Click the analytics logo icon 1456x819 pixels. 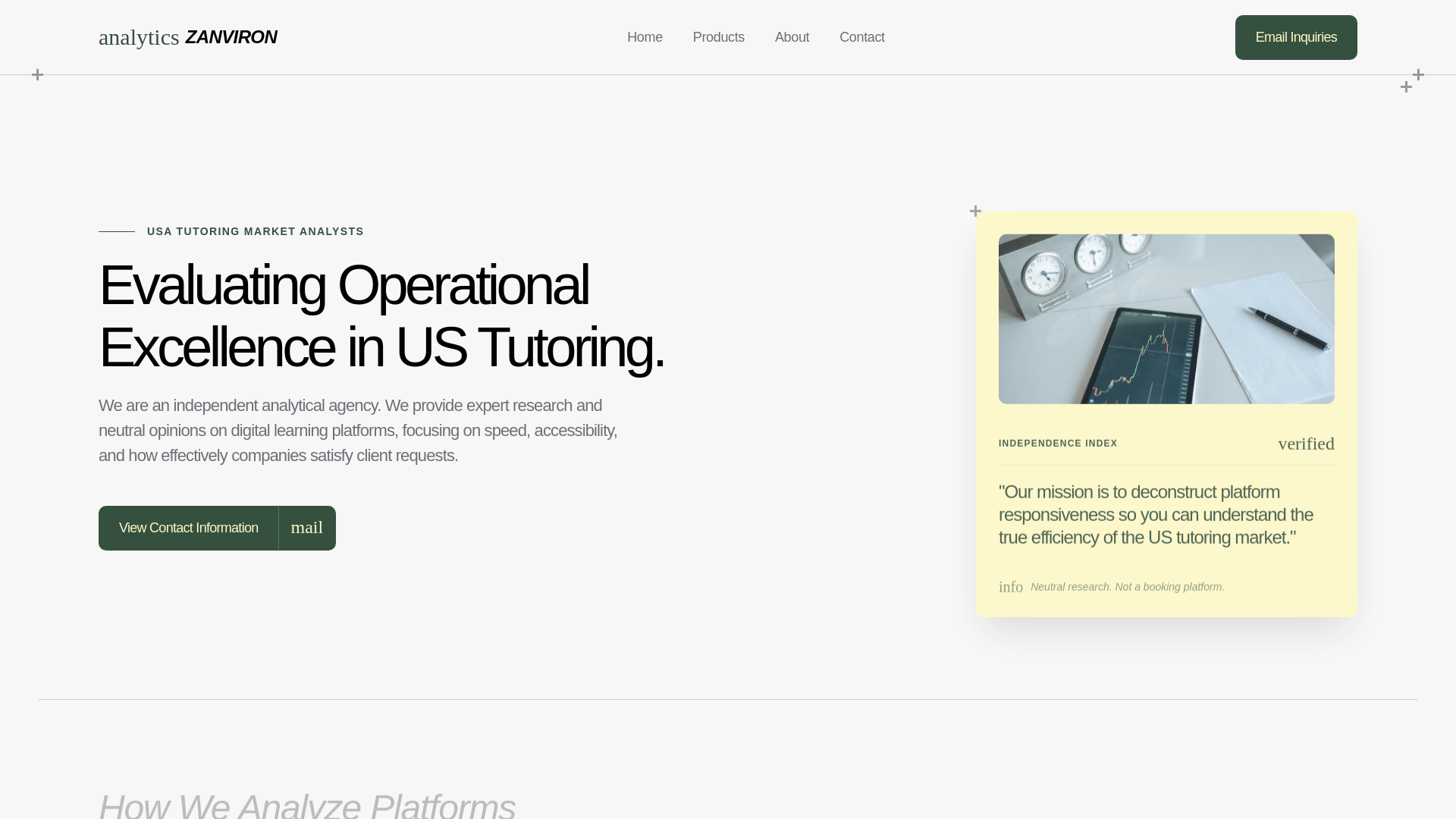pos(139,38)
